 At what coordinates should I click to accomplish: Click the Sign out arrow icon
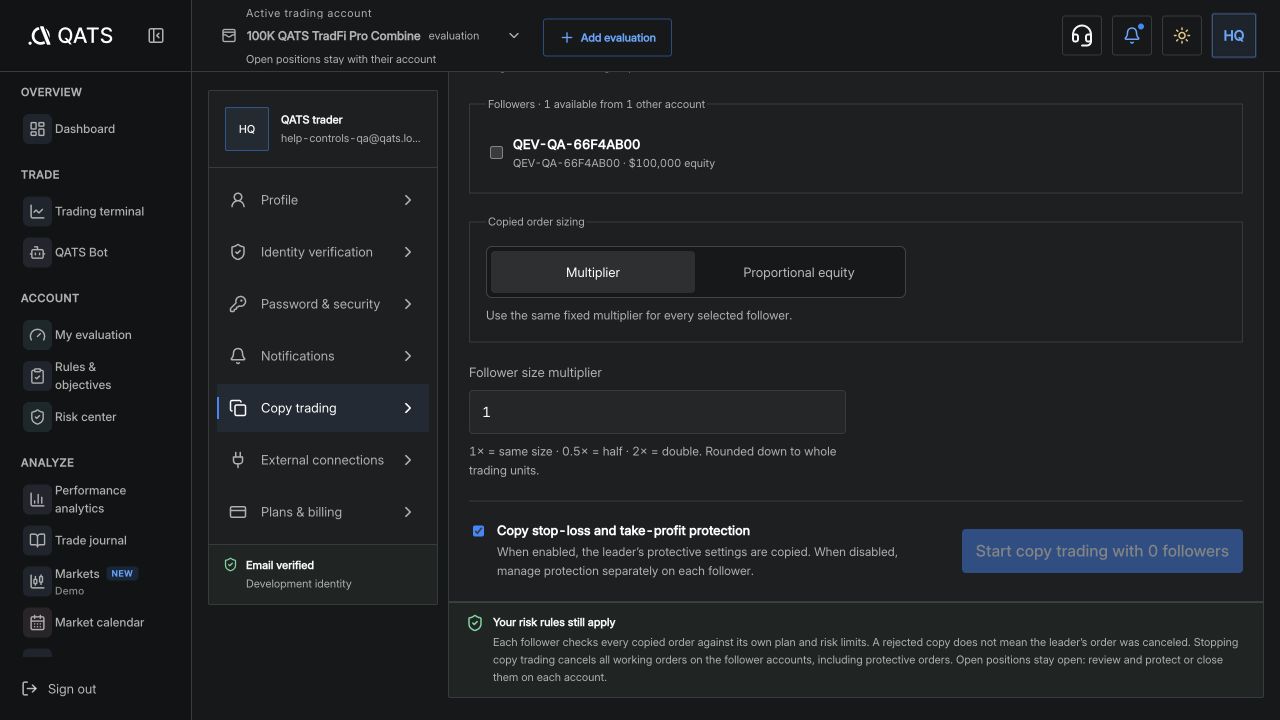click(29, 689)
